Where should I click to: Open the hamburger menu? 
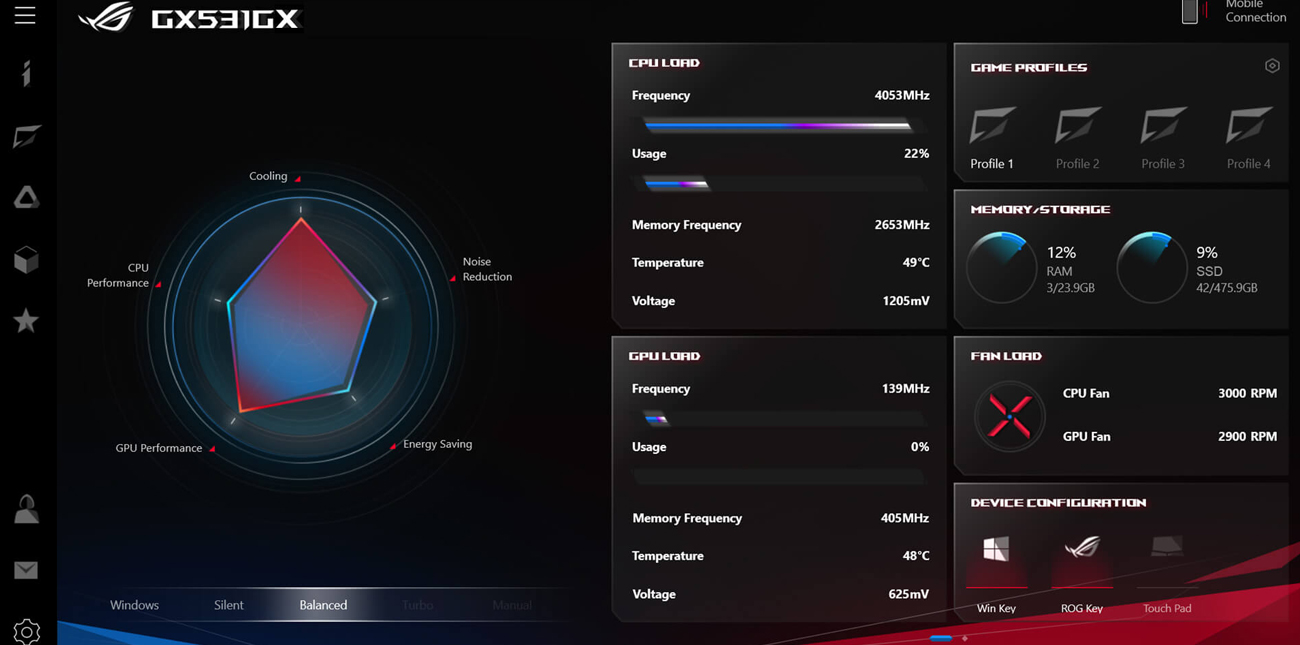[25, 14]
